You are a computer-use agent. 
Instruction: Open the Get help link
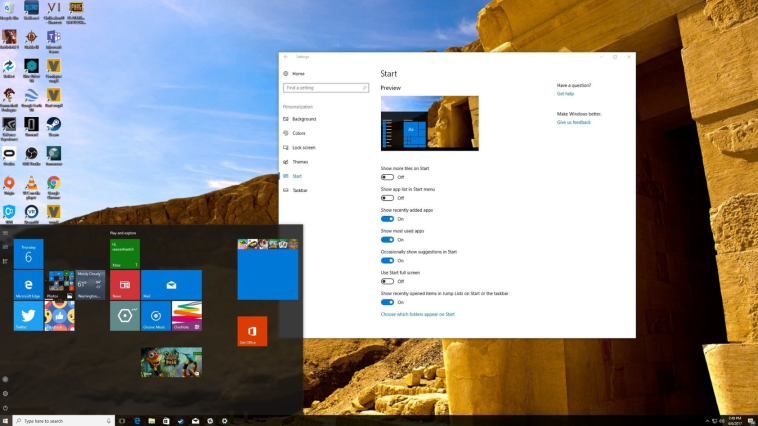tap(566, 94)
